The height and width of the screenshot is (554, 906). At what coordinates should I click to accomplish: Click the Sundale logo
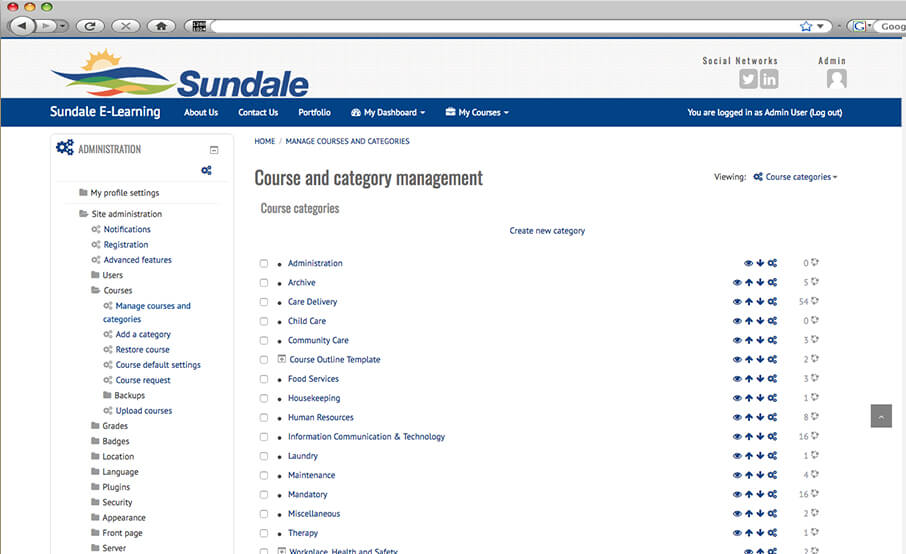(x=180, y=75)
